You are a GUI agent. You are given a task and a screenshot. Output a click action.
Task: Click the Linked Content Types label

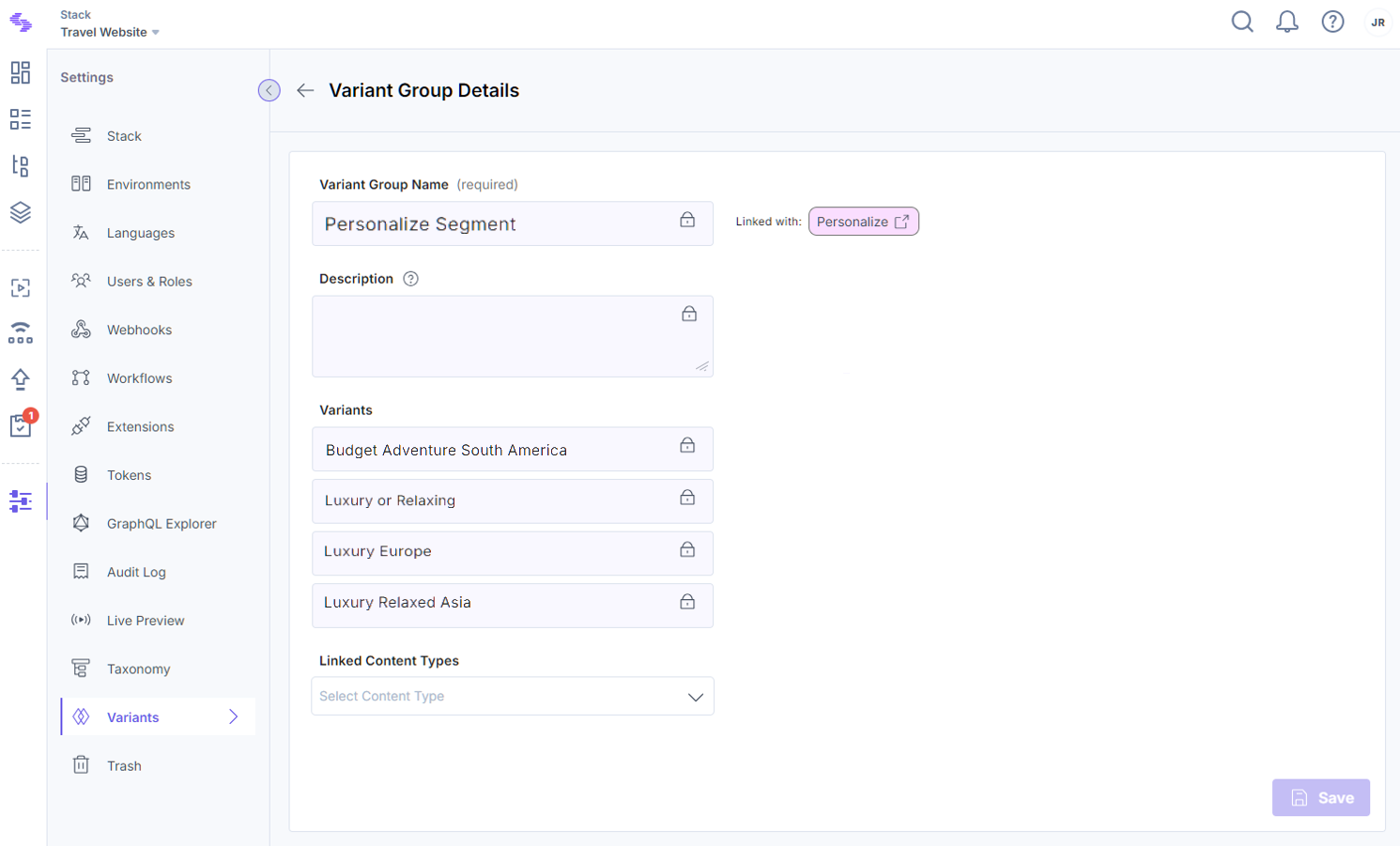pos(389,661)
